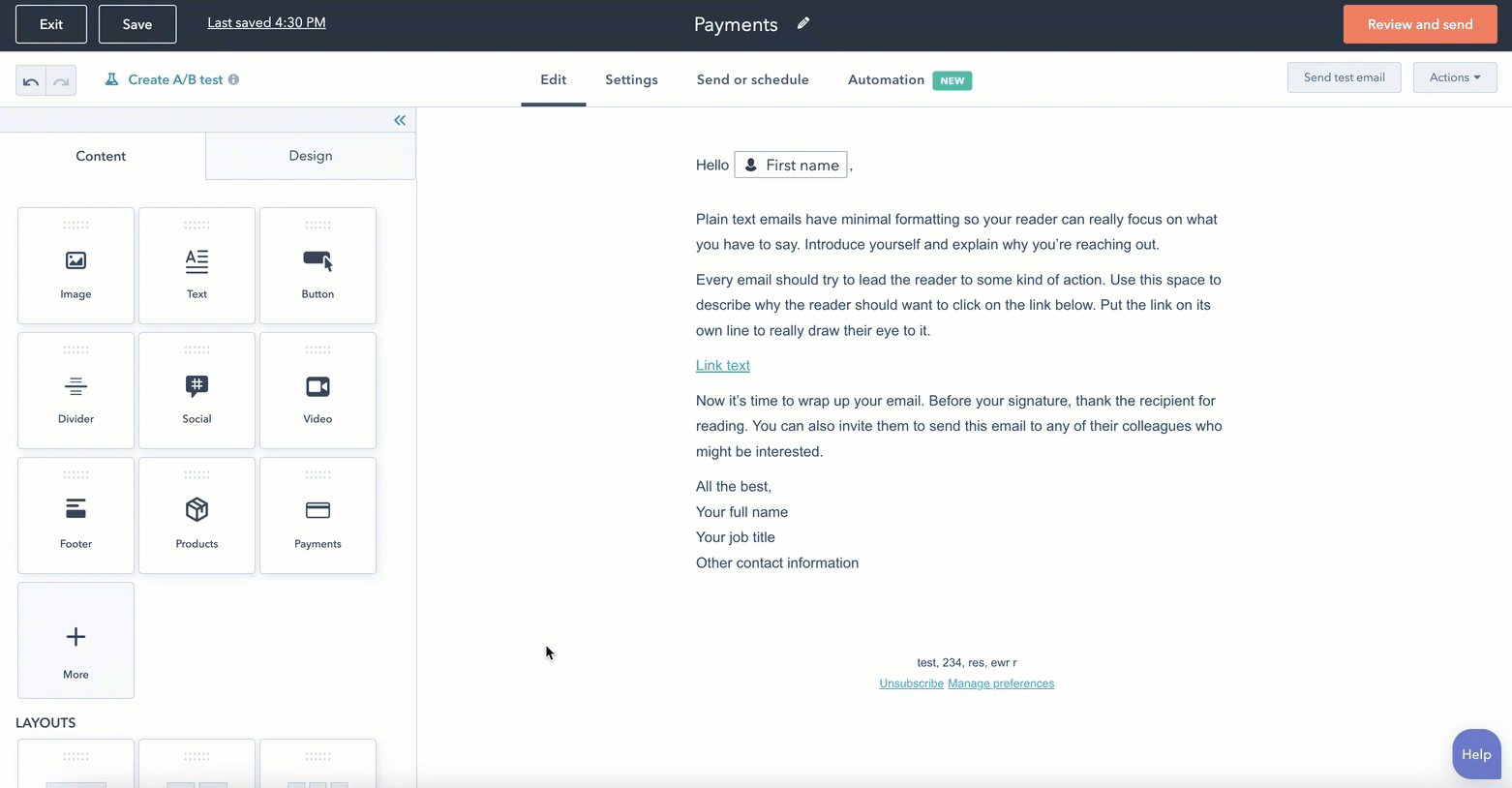Collapse the left sidebar panel
The width and height of the screenshot is (1512, 788).
click(x=400, y=120)
